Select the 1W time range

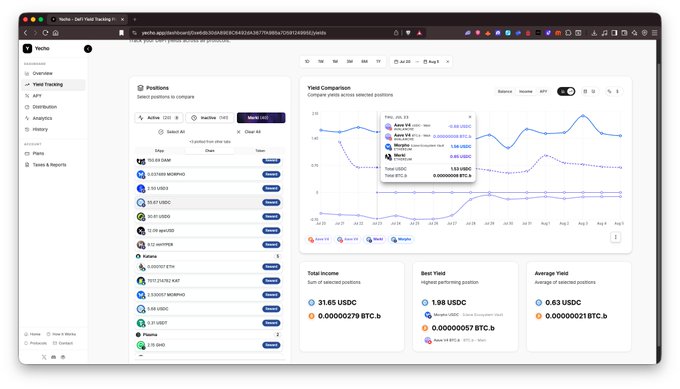tap(321, 62)
